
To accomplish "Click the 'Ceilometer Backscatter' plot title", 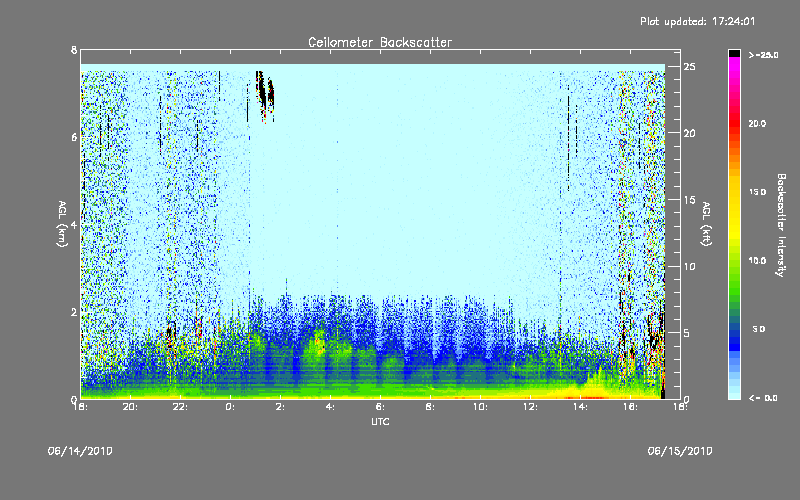I will (380, 42).
